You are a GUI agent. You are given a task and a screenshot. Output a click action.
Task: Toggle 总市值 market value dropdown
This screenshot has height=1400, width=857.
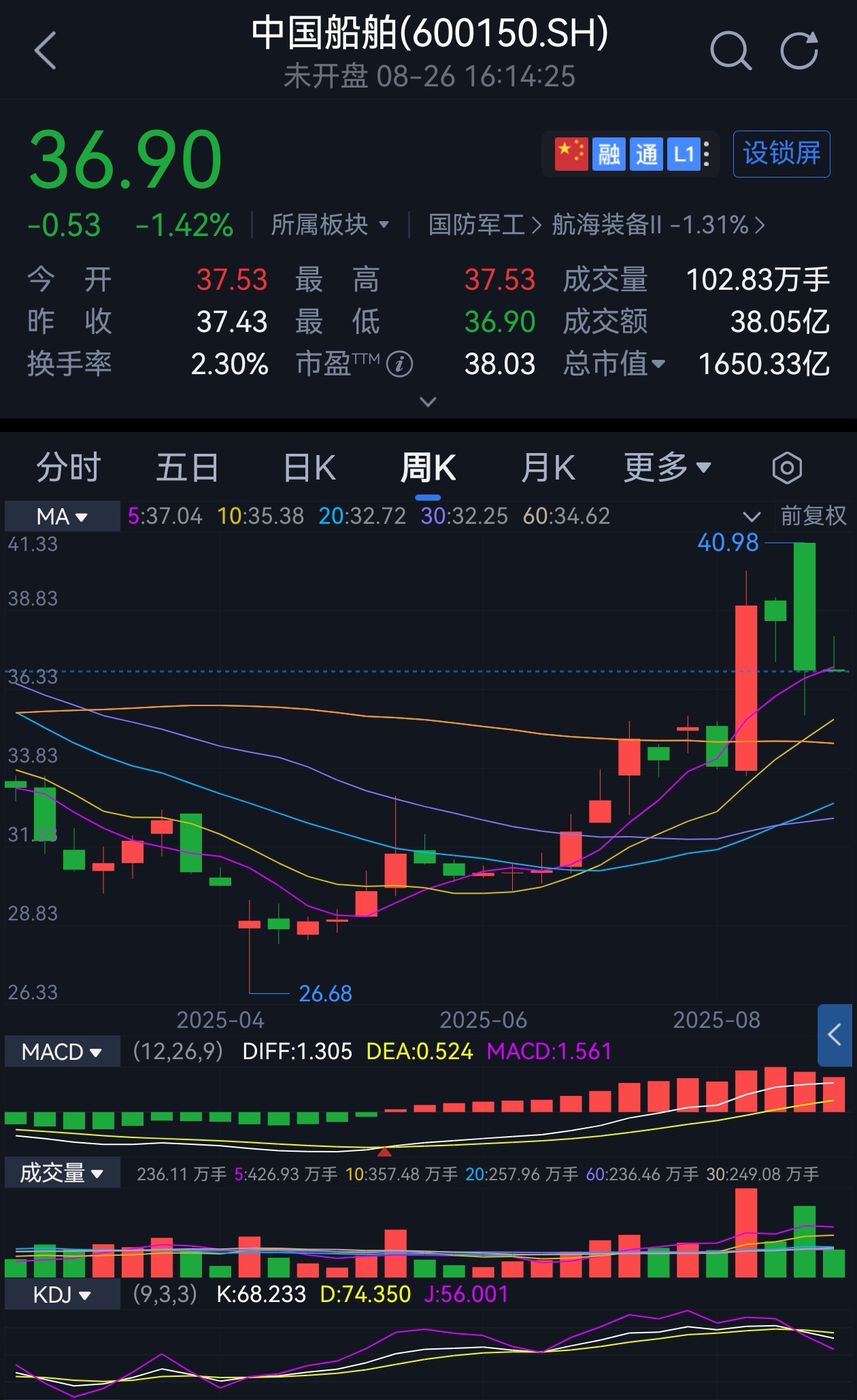tap(614, 364)
